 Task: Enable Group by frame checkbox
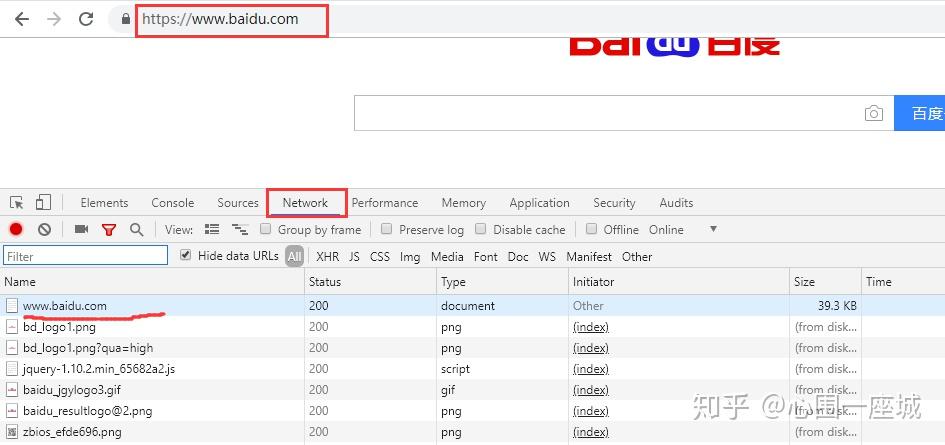[x=266, y=229]
